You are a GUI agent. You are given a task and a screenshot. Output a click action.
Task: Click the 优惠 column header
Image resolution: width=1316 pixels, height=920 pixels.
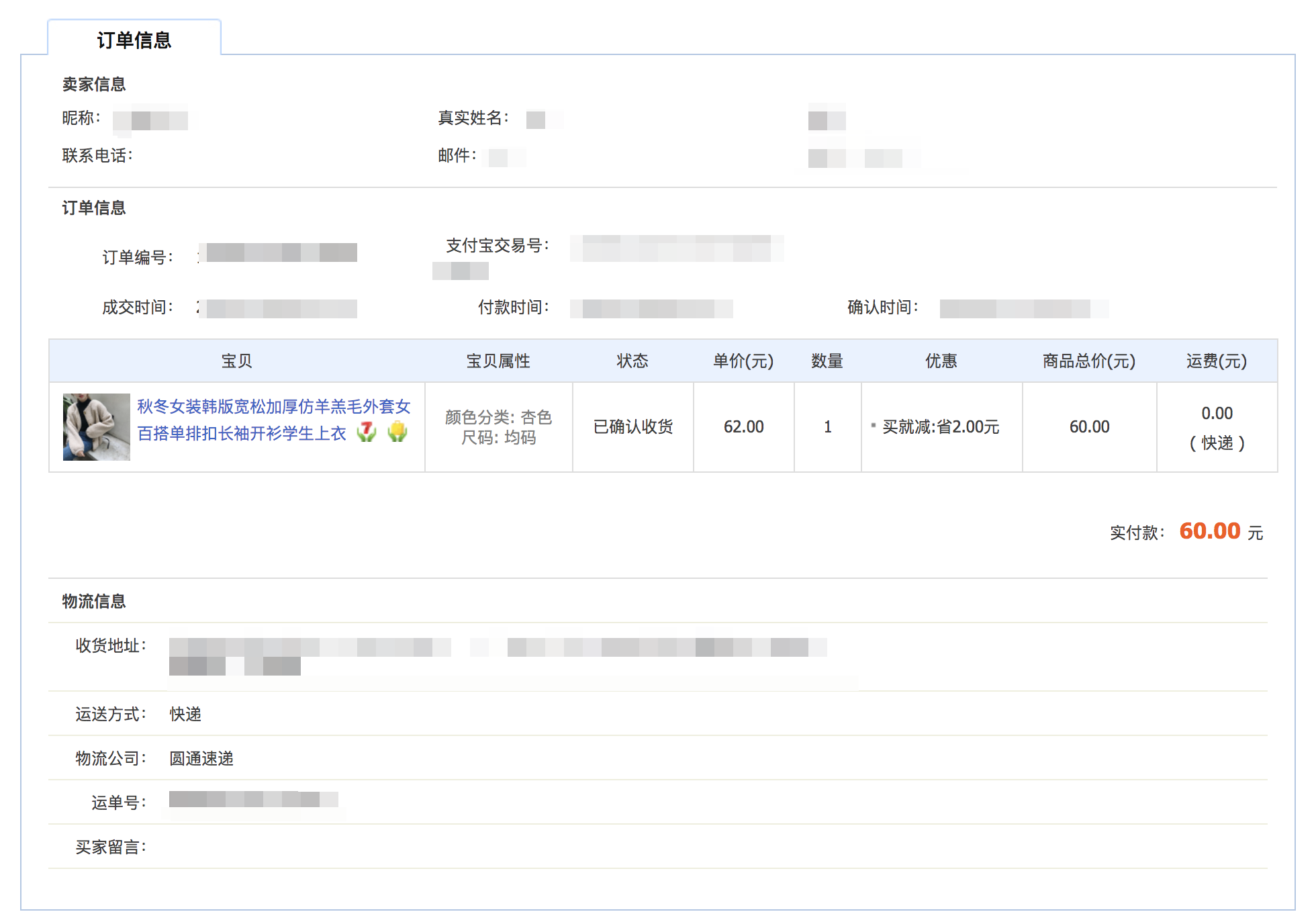(x=941, y=361)
